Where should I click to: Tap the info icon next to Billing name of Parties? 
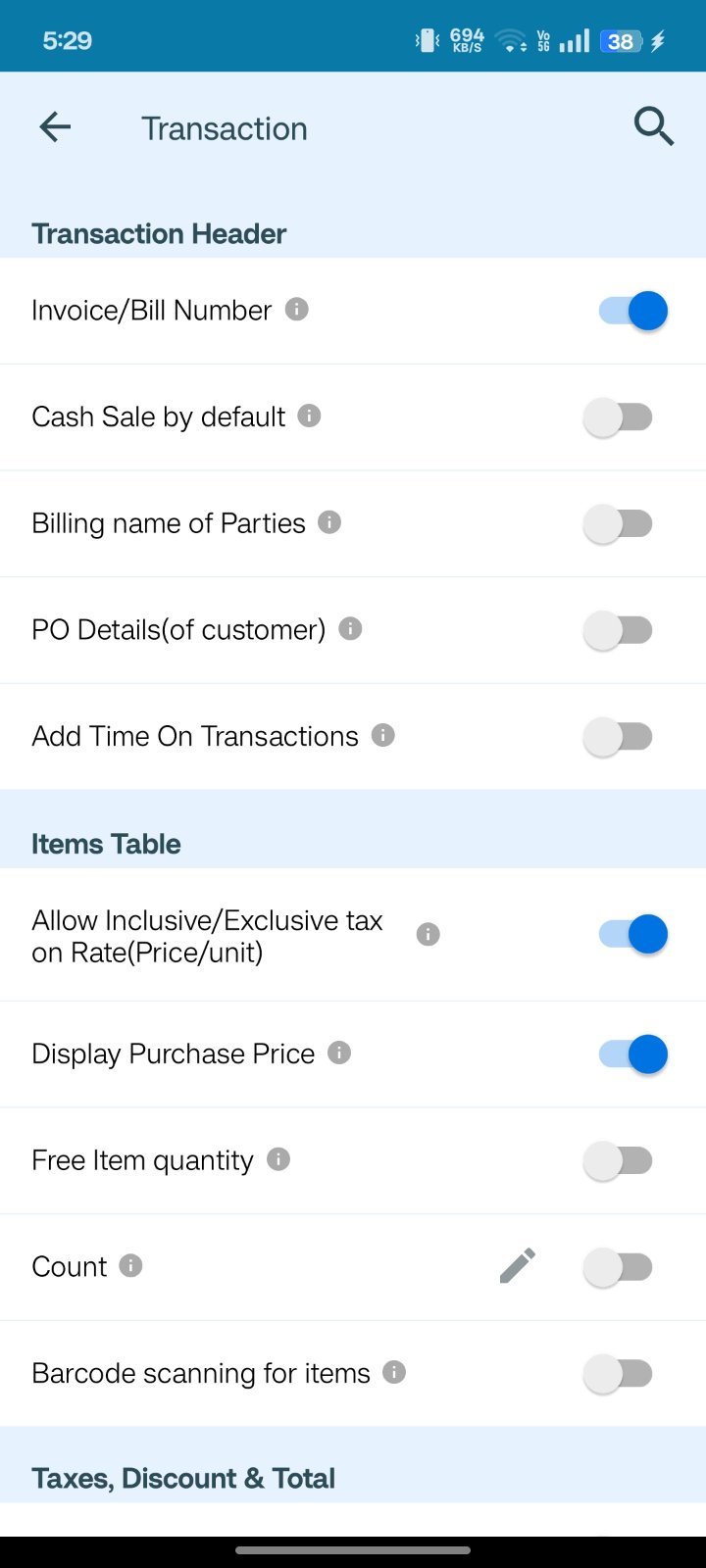click(x=330, y=522)
